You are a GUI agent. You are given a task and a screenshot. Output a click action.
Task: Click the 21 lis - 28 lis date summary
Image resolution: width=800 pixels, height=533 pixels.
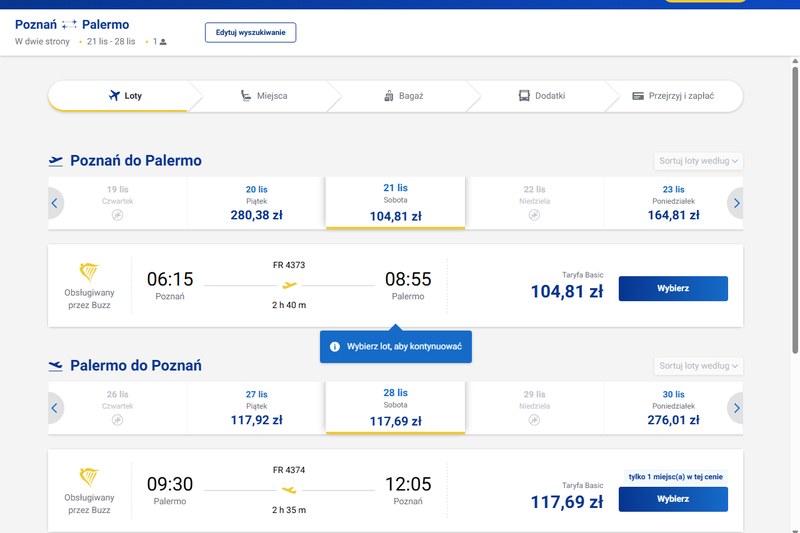pyautogui.click(x=111, y=42)
